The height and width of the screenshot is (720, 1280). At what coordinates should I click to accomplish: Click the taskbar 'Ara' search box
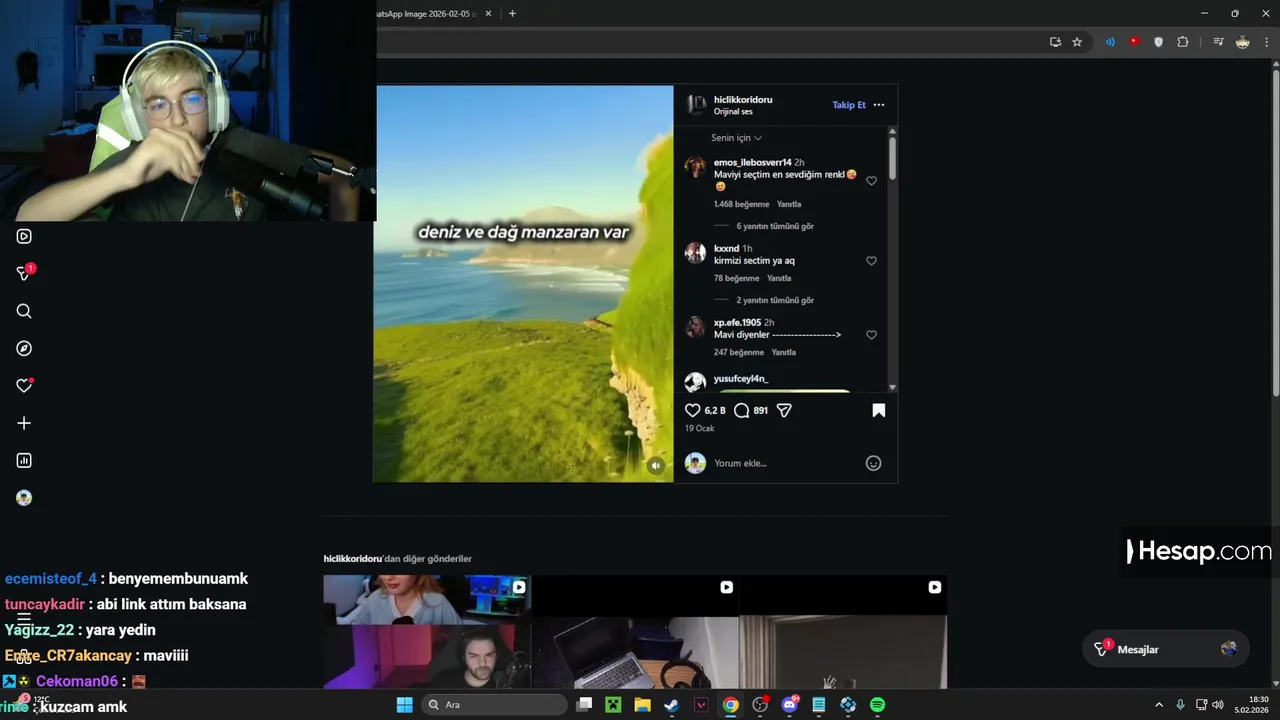coord(495,705)
